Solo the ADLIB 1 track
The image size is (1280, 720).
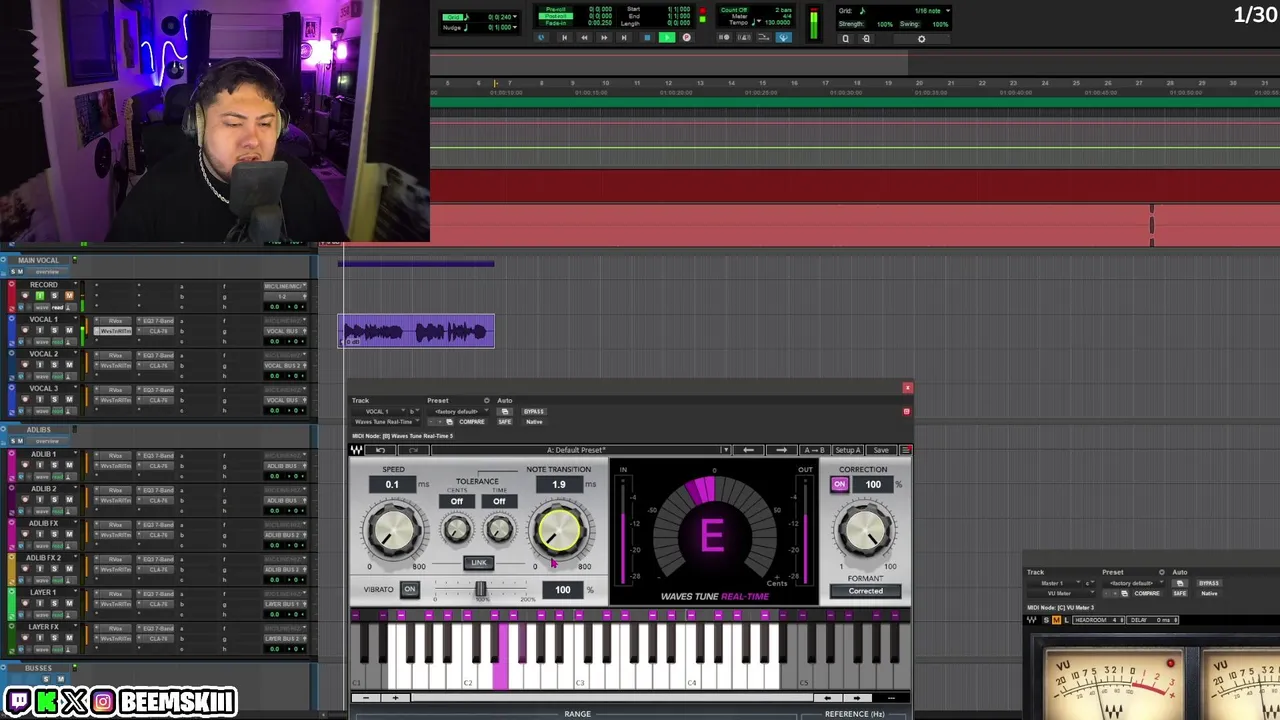click(x=54, y=465)
